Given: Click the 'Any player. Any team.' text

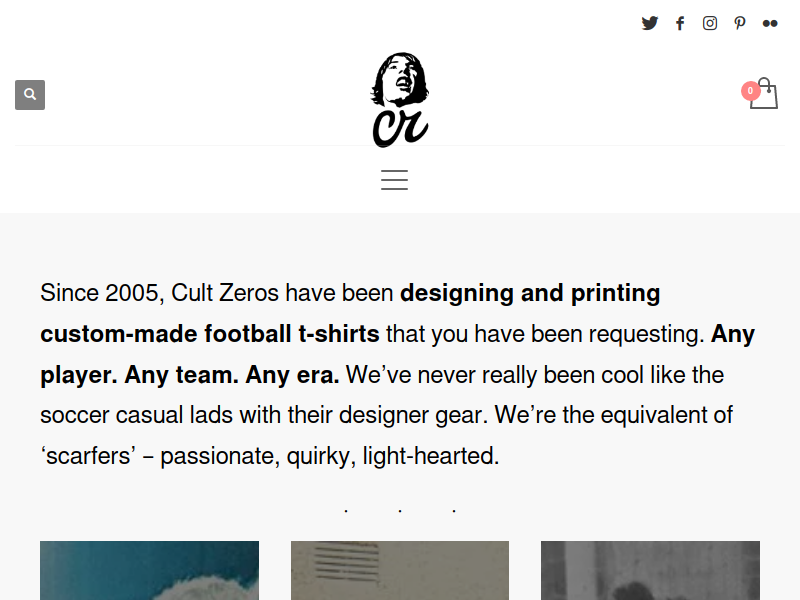Looking at the screenshot, I should [x=139, y=375].
